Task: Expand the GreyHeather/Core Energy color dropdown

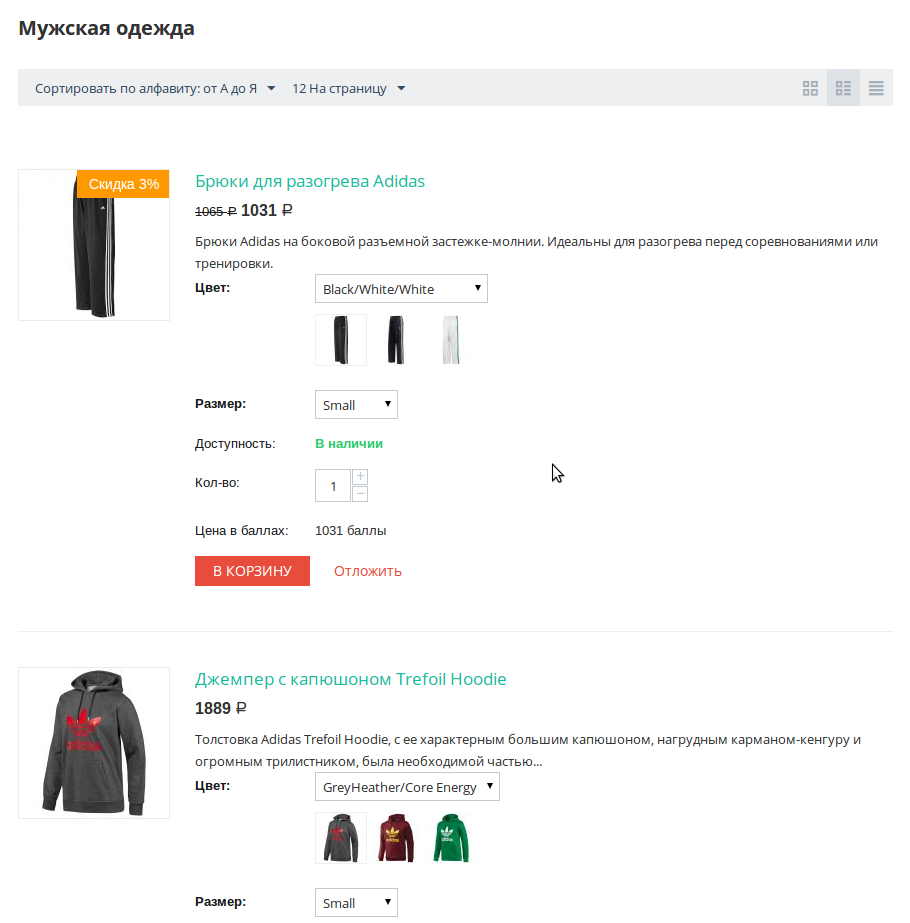Action: (x=407, y=787)
